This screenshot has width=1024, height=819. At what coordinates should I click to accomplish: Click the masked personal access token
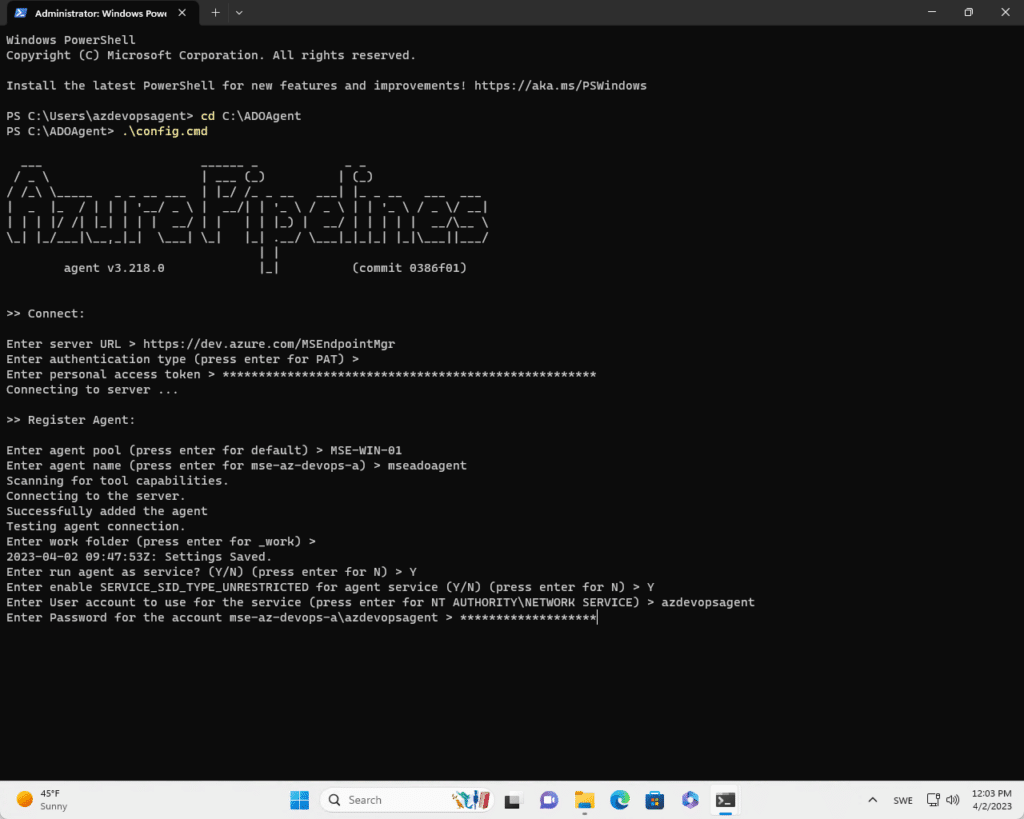click(x=409, y=374)
